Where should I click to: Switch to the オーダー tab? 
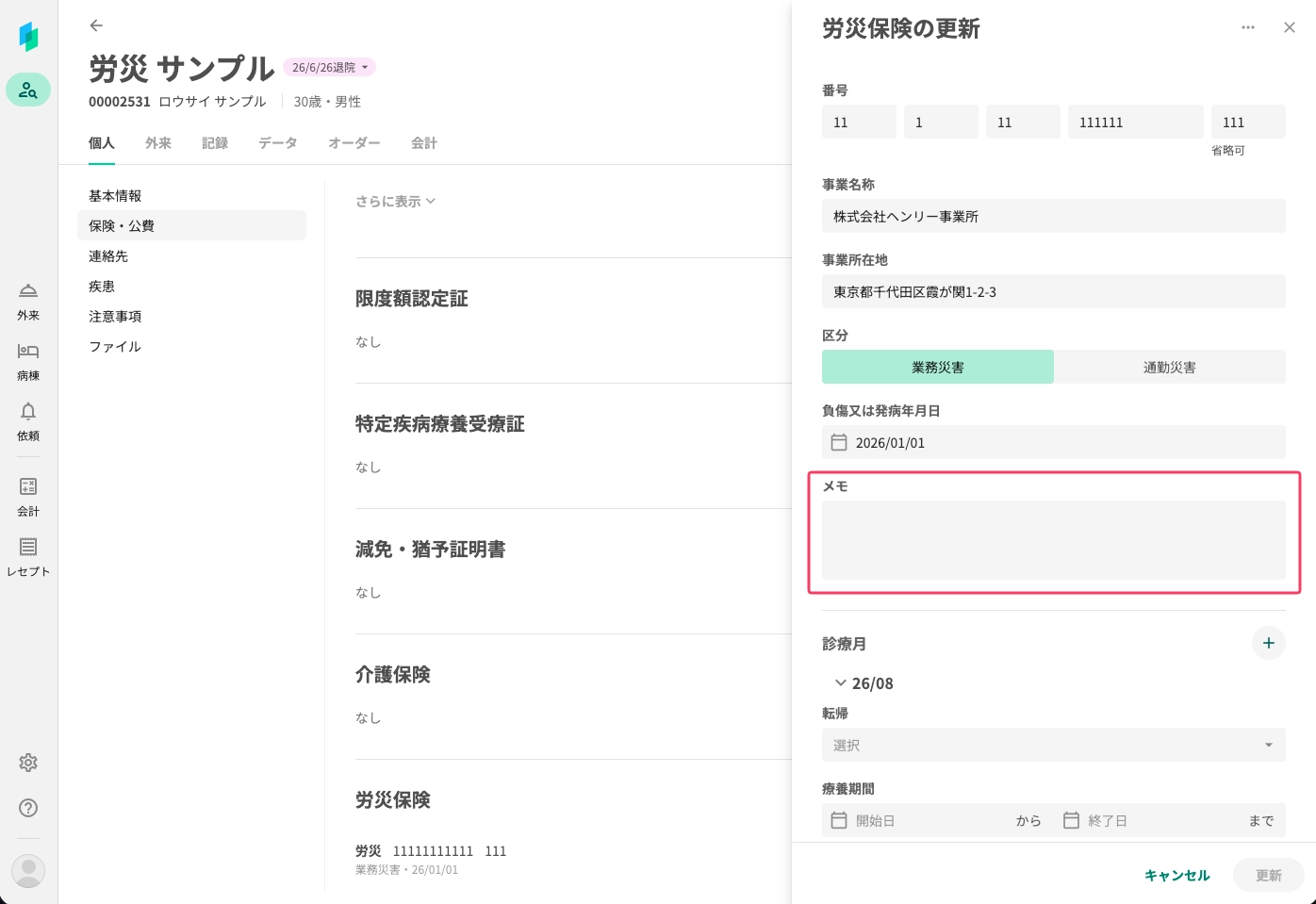click(x=354, y=143)
